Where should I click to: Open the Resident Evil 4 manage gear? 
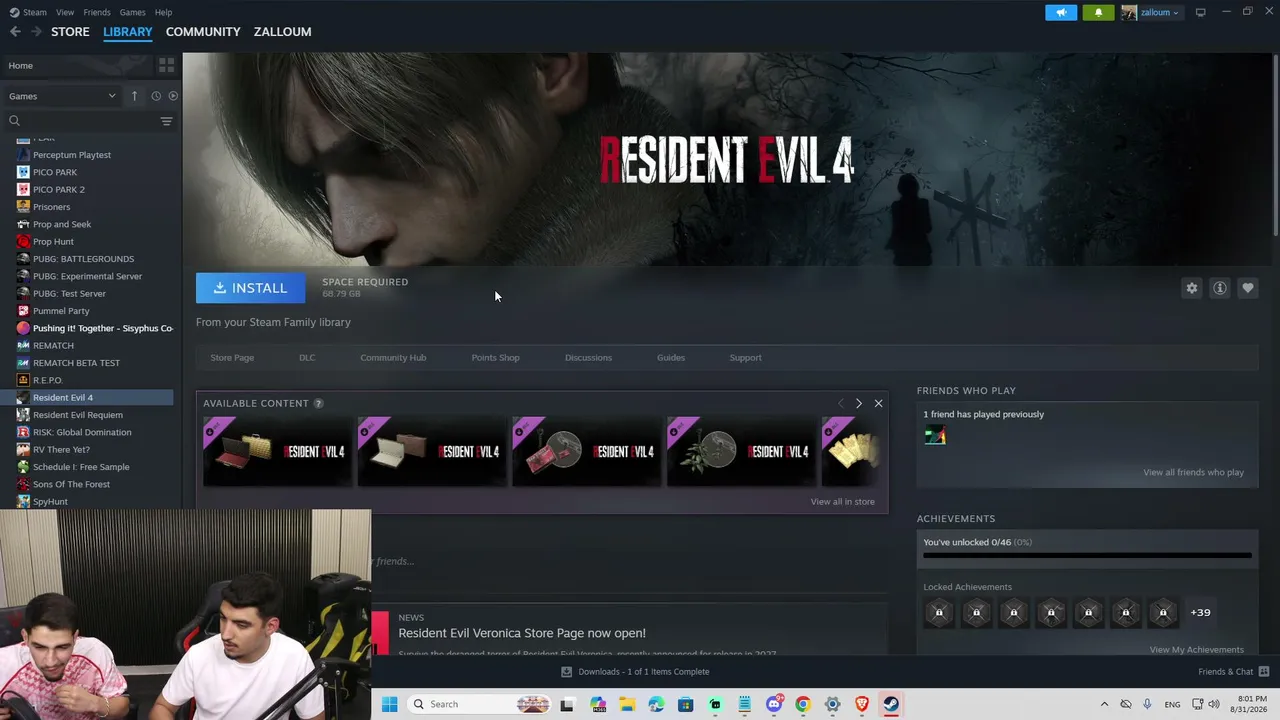pyautogui.click(x=1191, y=288)
